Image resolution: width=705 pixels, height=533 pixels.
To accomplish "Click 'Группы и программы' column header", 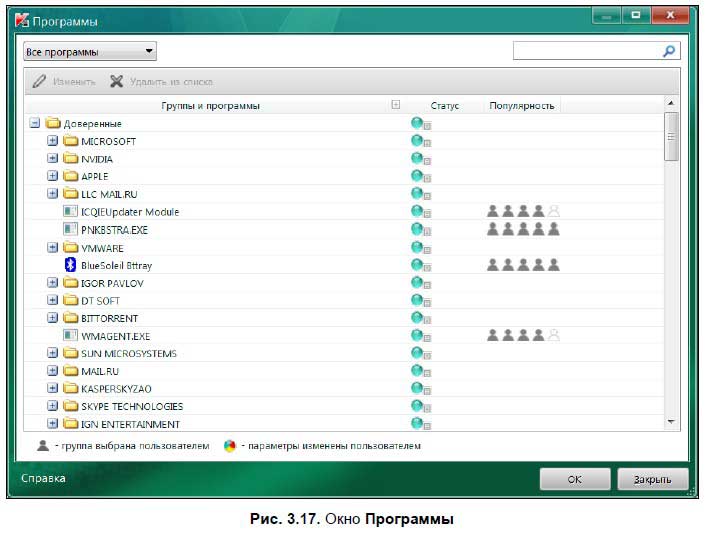I will pos(210,106).
